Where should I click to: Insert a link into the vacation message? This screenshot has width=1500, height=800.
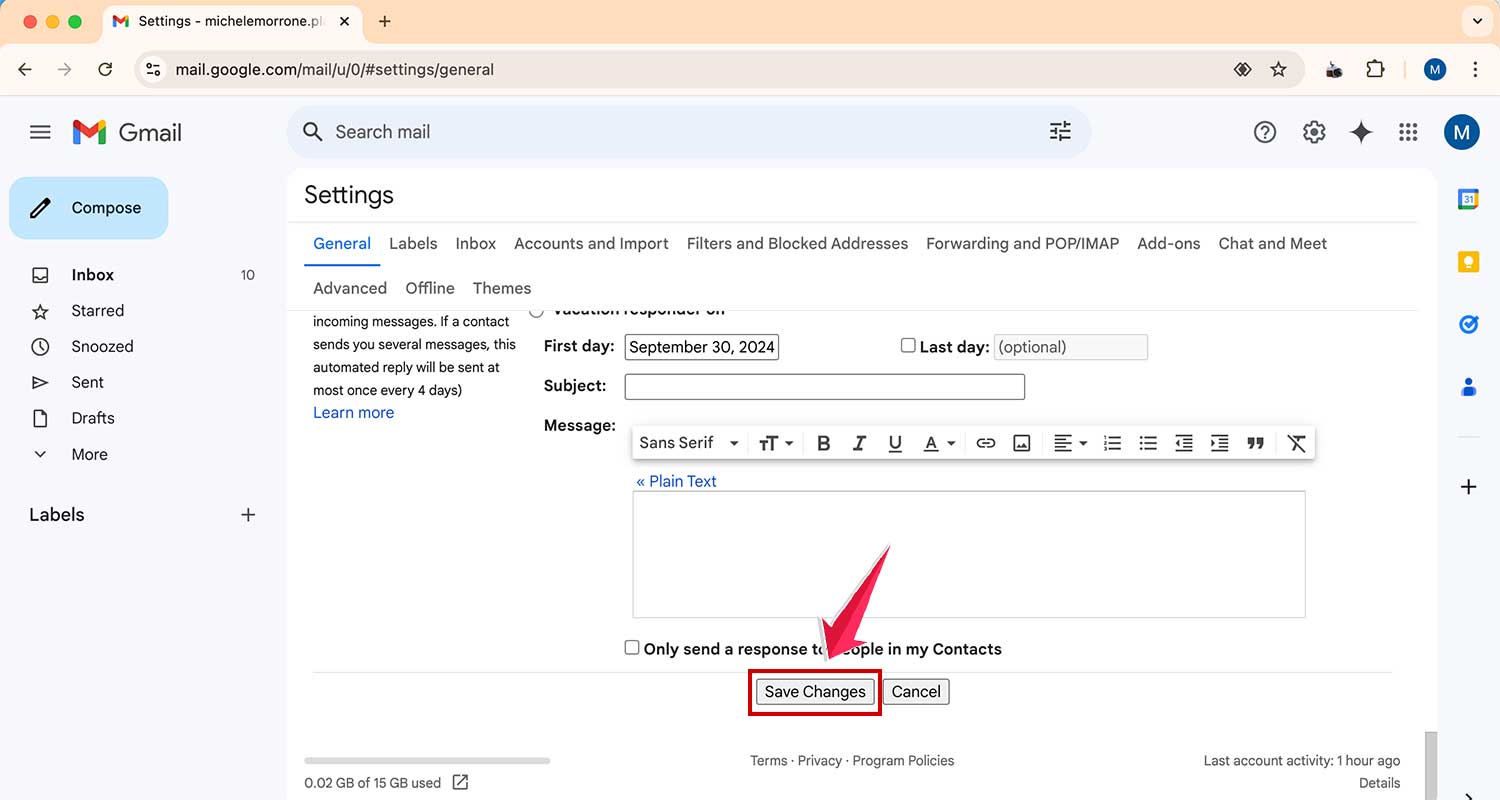[985, 442]
